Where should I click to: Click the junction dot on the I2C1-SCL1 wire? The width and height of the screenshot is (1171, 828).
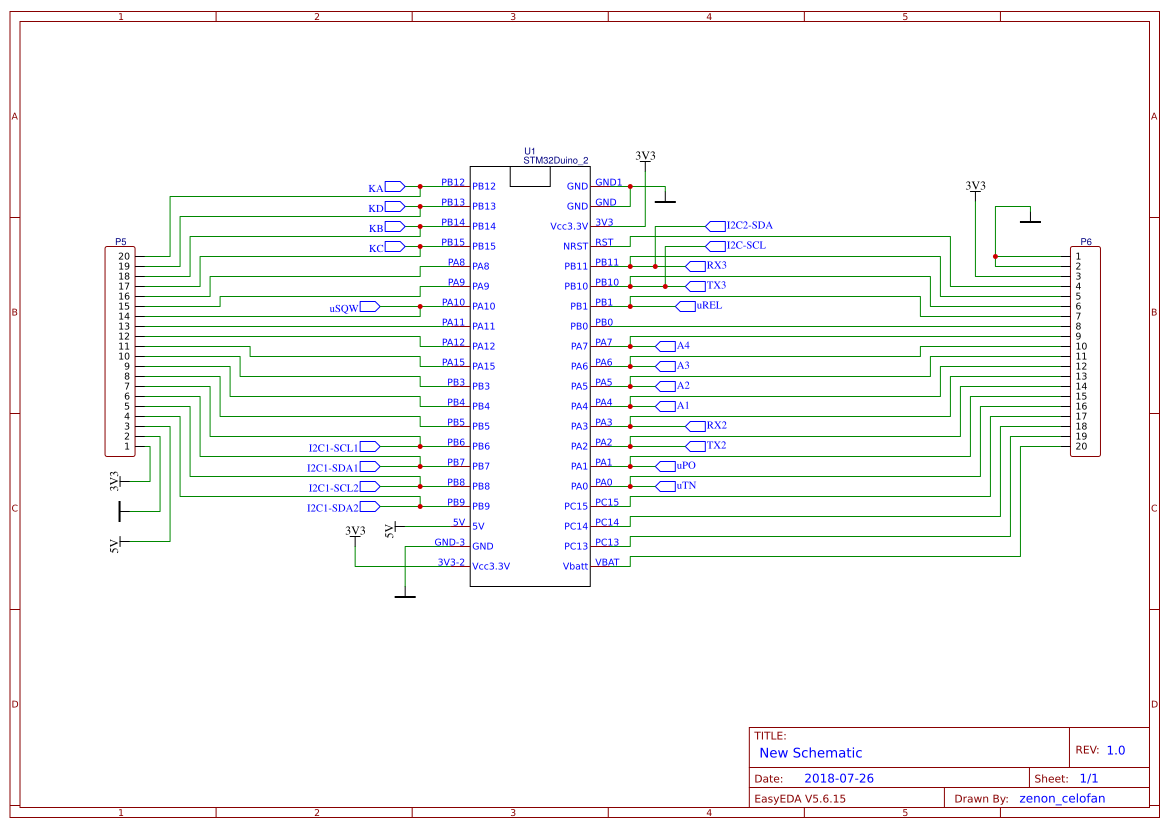(421, 446)
